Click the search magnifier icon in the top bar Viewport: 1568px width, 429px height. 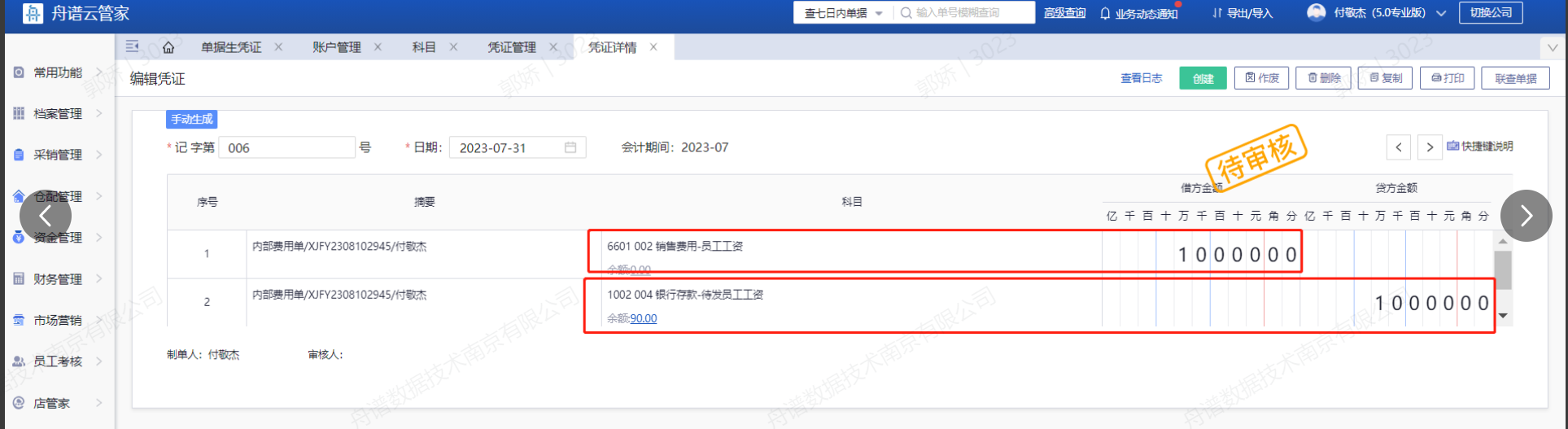(906, 13)
